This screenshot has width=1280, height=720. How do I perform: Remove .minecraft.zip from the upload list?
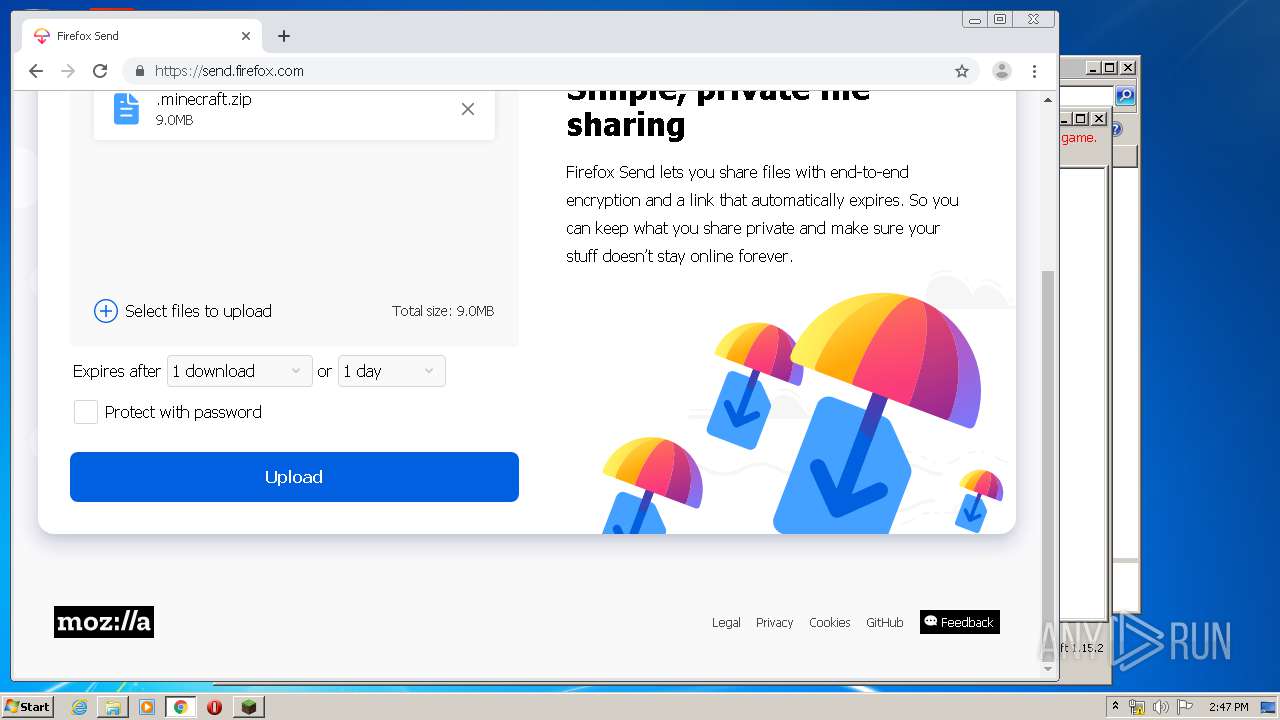467,109
